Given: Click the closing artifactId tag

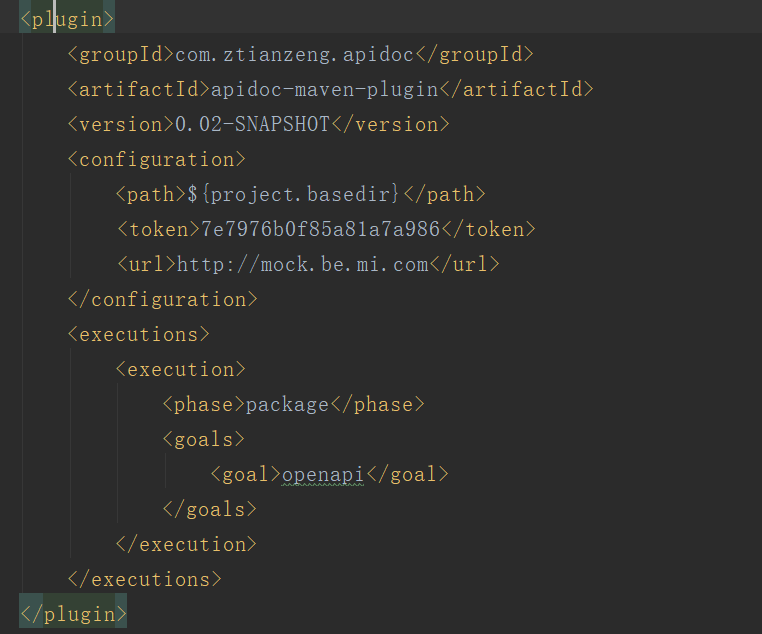Looking at the screenshot, I should tap(516, 89).
